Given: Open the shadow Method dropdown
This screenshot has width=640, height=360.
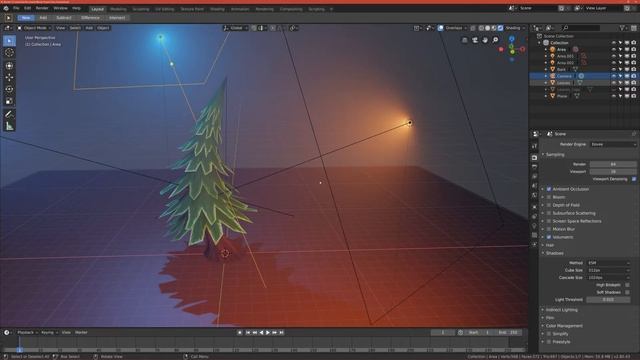Looking at the screenshot, I should (608, 263).
